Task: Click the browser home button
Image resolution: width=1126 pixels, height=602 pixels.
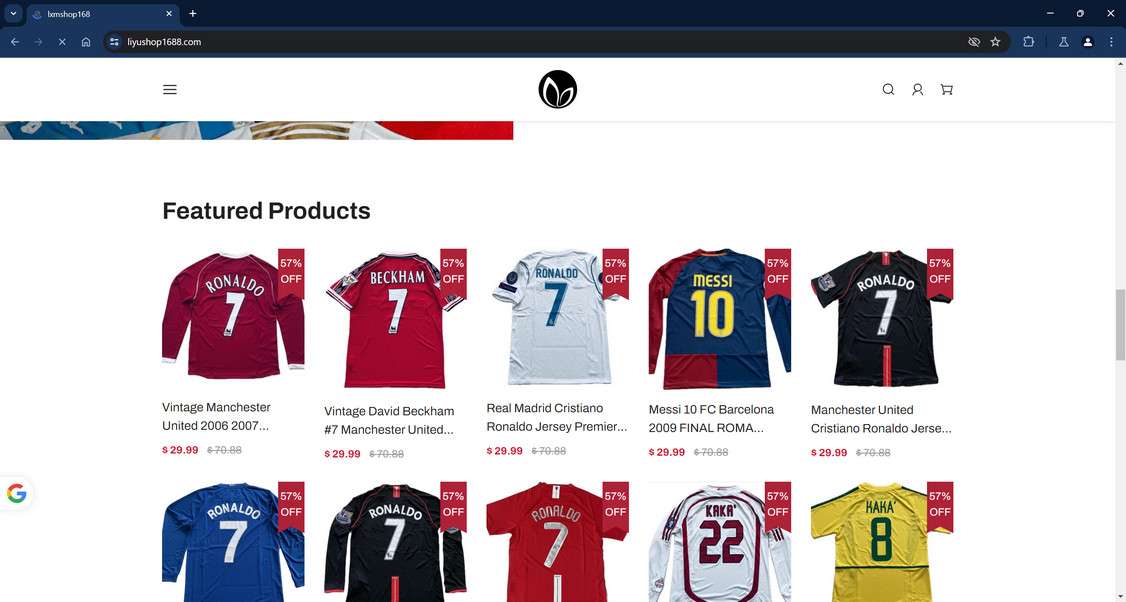Action: [85, 42]
